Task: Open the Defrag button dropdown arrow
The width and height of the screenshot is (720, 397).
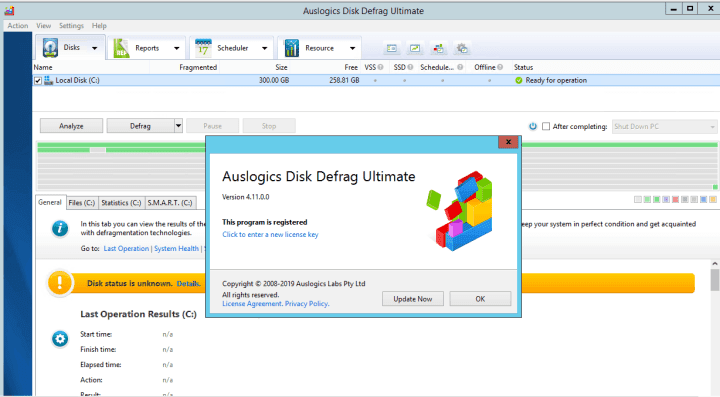Action: (178, 126)
